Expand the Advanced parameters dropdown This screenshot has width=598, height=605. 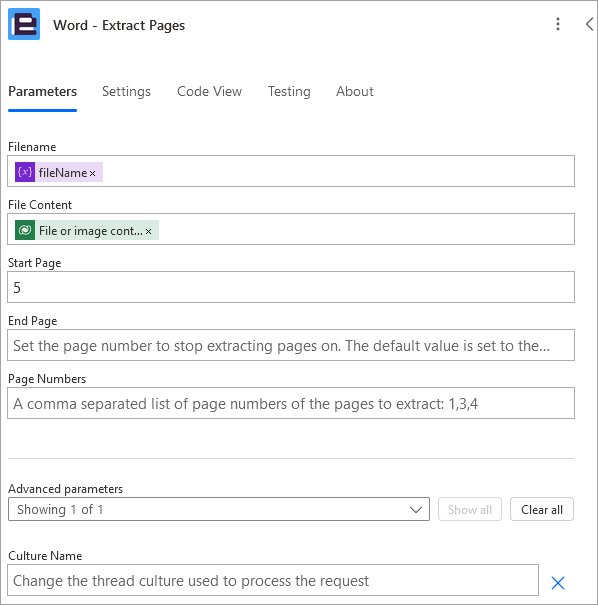tap(219, 509)
